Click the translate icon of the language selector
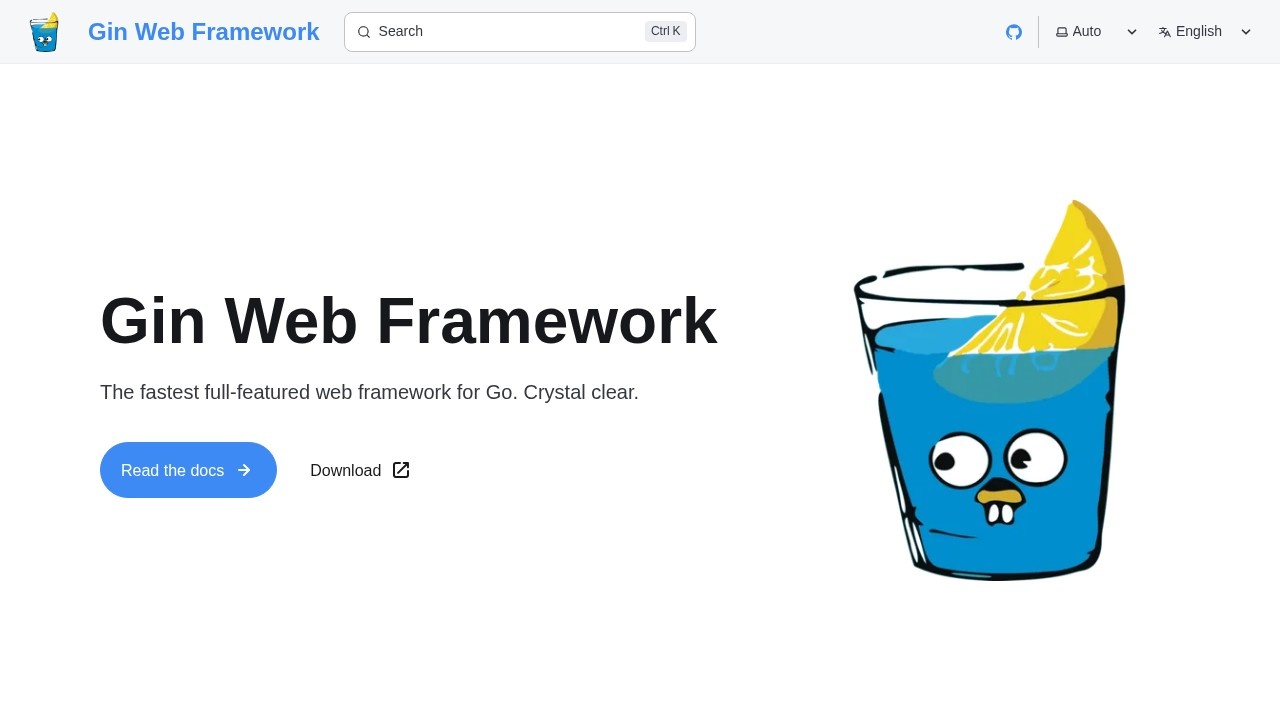Viewport: 1280px width, 720px height. pyautogui.click(x=1165, y=32)
